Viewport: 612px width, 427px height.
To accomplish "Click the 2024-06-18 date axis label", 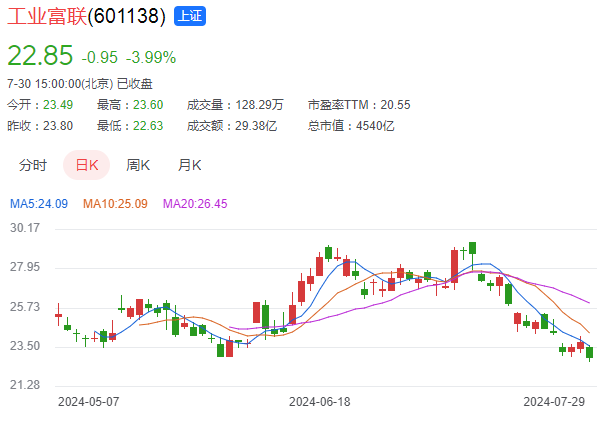I will click(320, 402).
